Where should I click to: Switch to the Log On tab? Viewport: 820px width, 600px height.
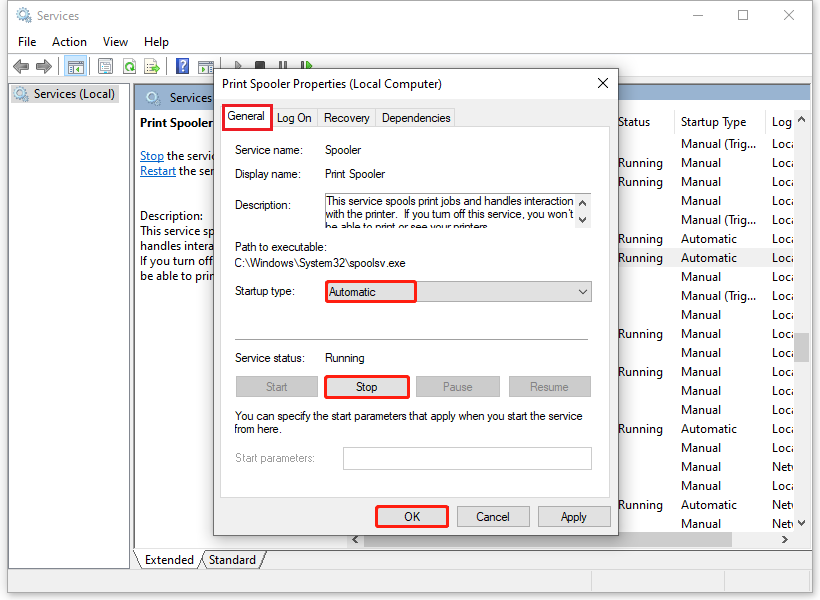[x=294, y=118]
